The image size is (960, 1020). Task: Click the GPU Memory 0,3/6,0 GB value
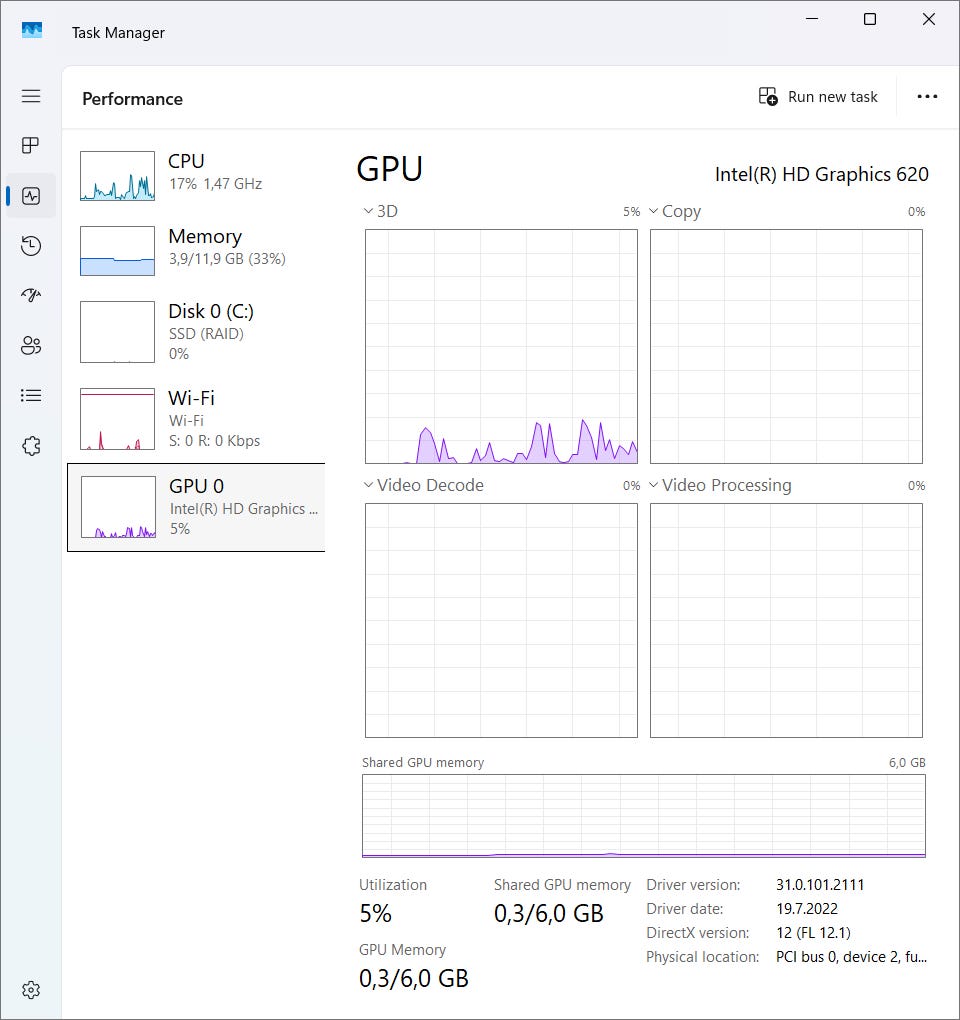click(414, 978)
